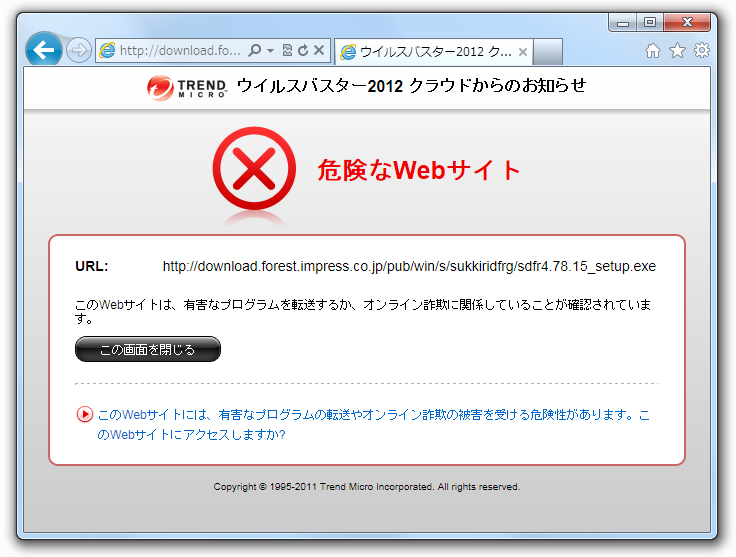
Task: Close the ウイルスバスター2012 tab
Action: coord(522,52)
